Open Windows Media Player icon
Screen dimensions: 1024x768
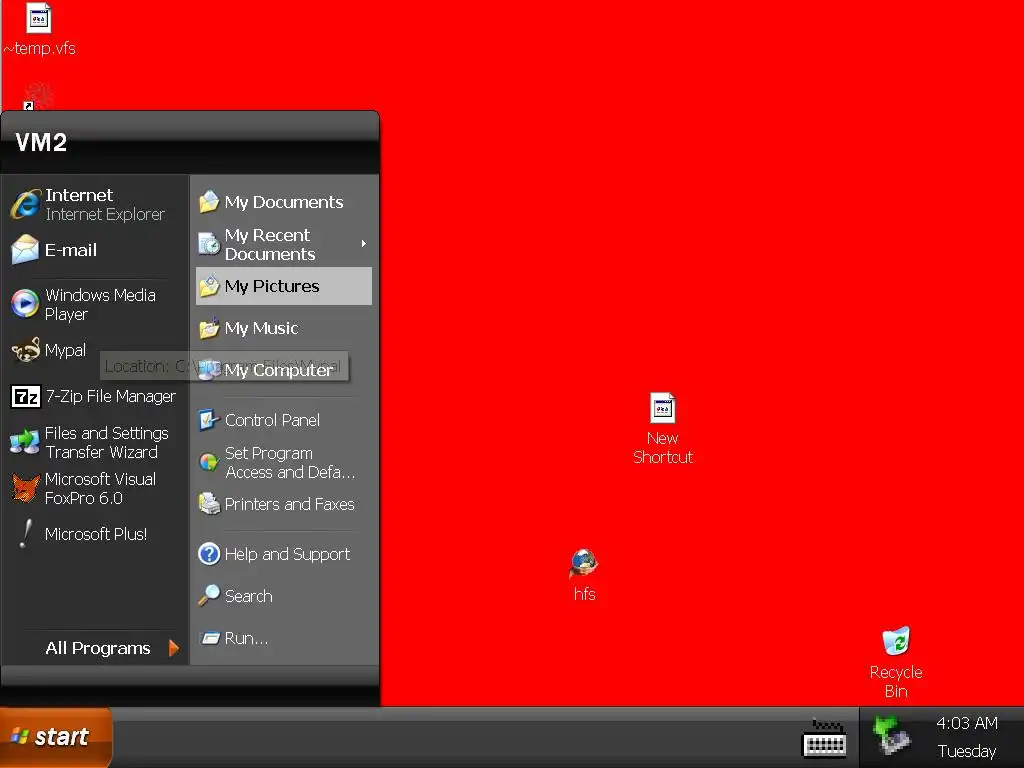coord(25,304)
